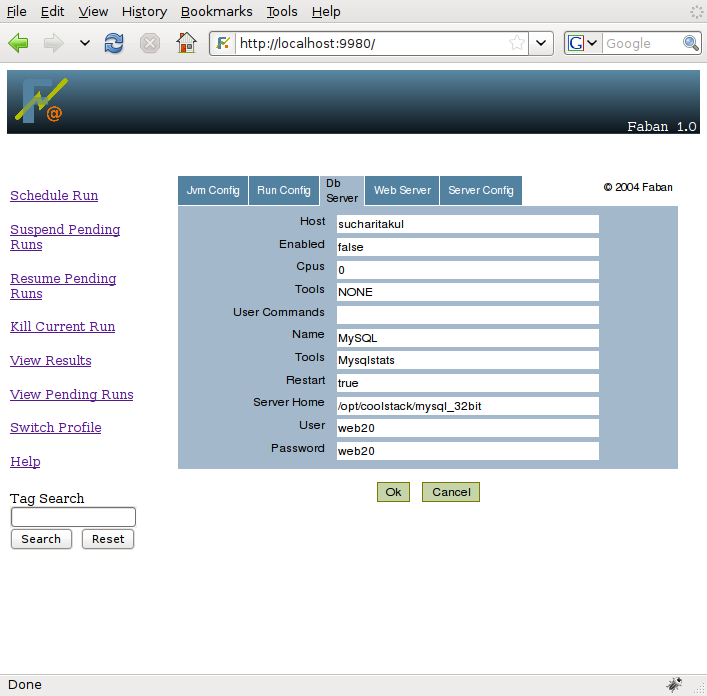Open the View Results link

[x=50, y=360]
